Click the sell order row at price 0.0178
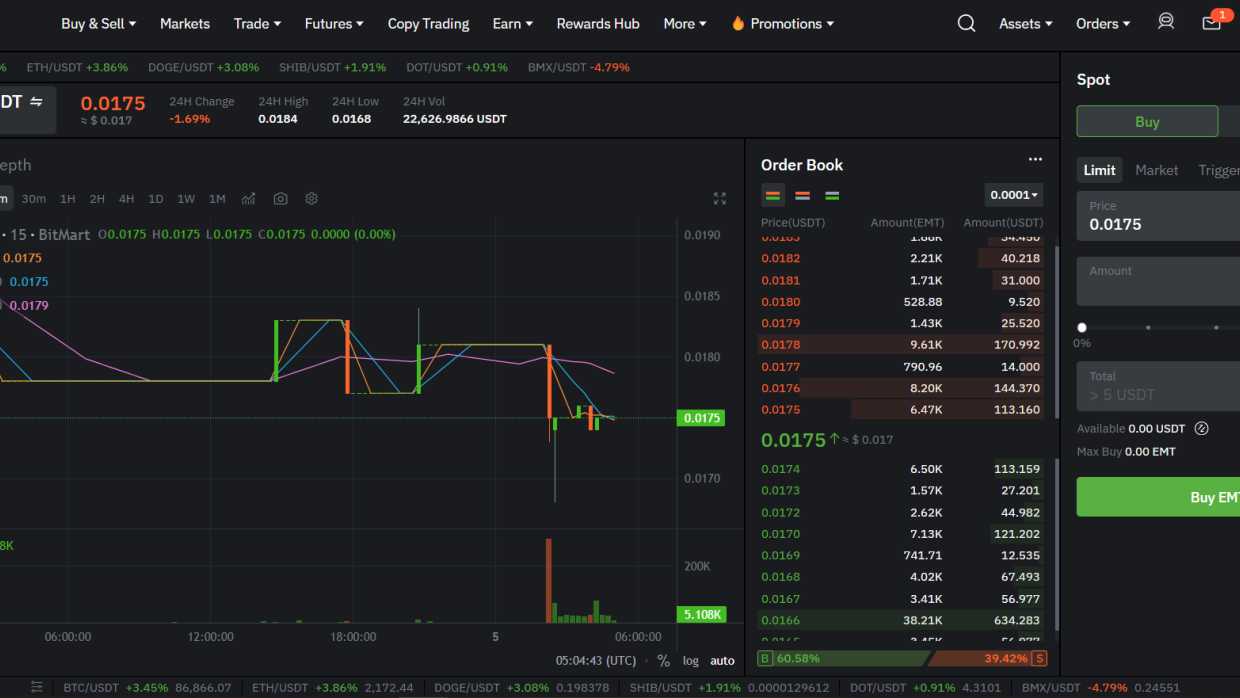This screenshot has width=1240, height=698. 902,345
